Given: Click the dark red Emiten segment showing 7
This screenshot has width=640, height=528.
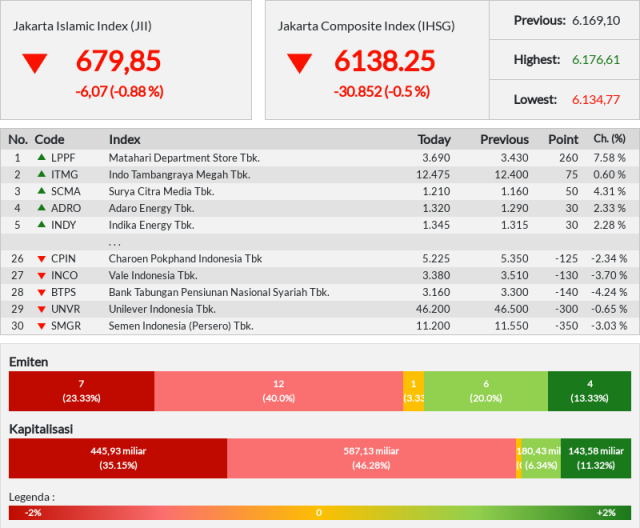Looking at the screenshot, I should click(x=82, y=391).
